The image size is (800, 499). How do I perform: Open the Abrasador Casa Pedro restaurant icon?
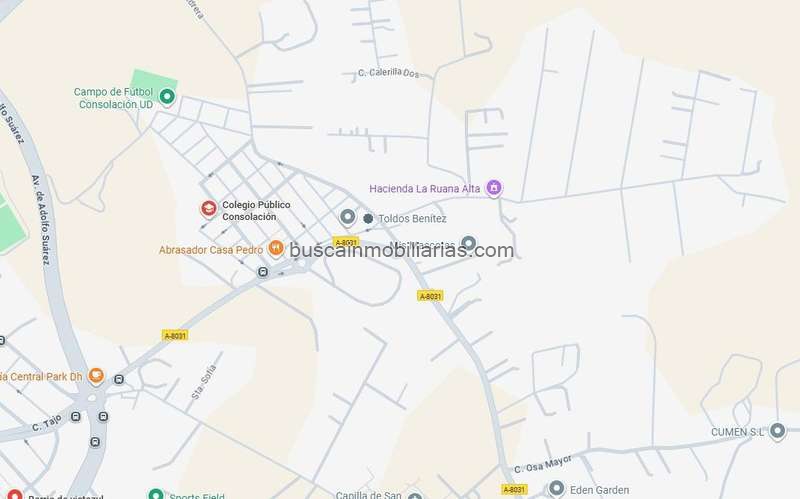click(276, 248)
